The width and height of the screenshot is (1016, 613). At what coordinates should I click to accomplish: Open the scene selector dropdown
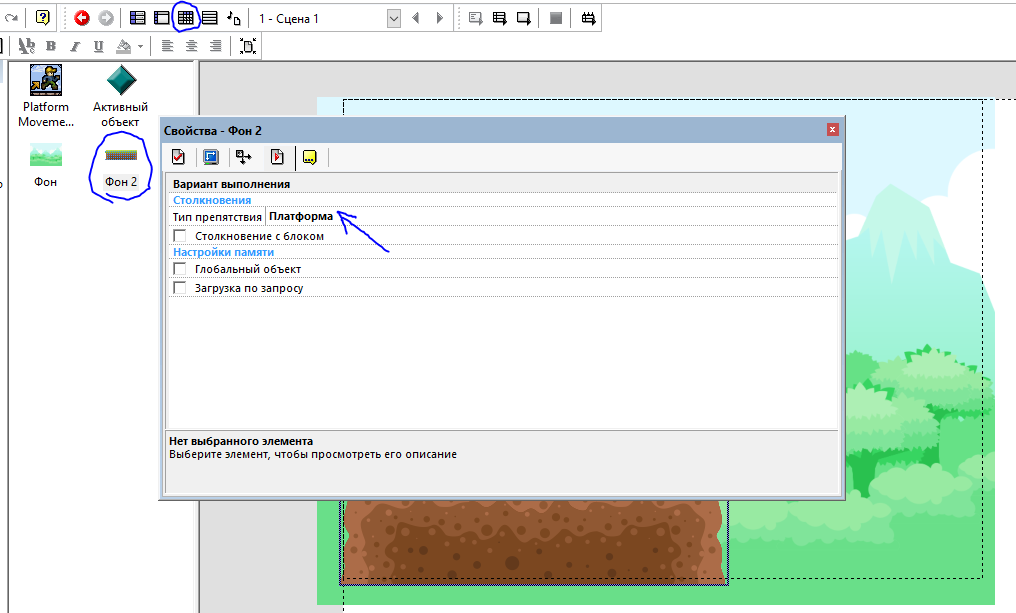pos(393,18)
